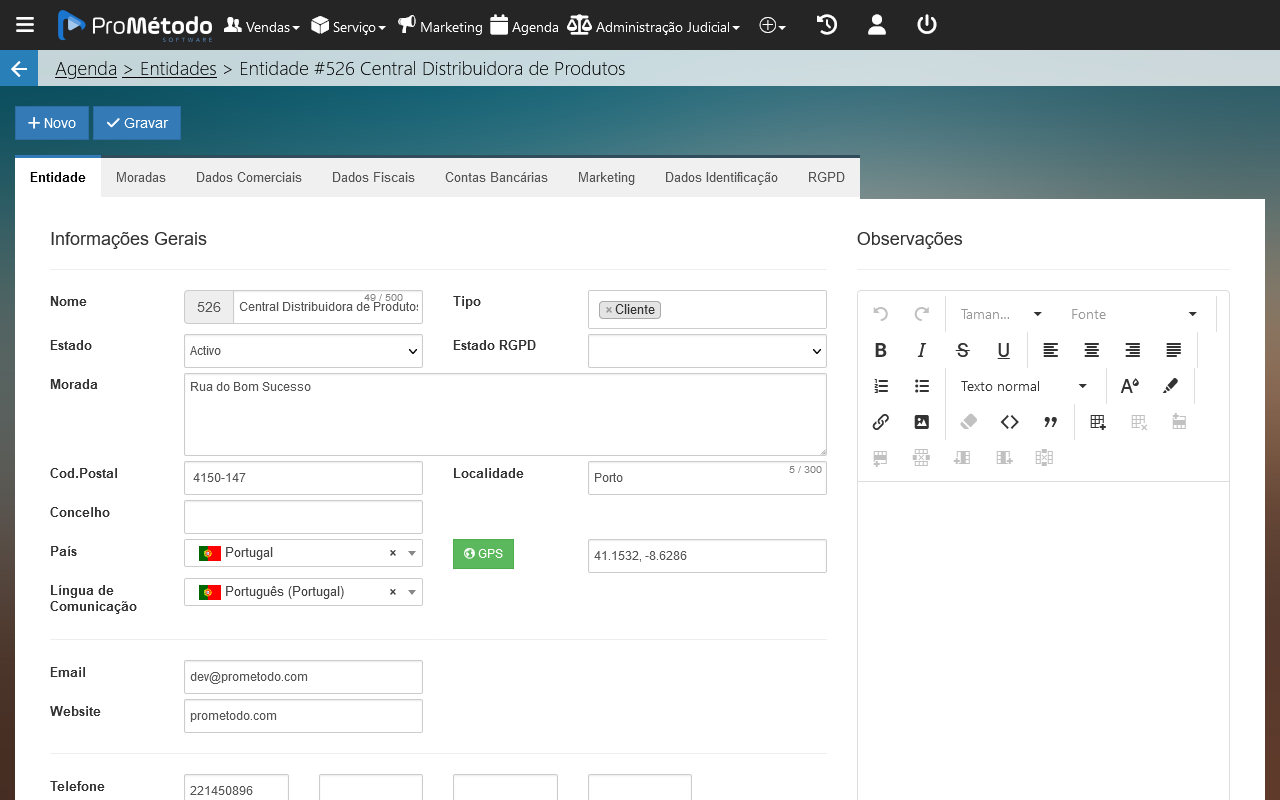
Task: Expand the Estado RGPD dropdown
Action: tap(707, 351)
